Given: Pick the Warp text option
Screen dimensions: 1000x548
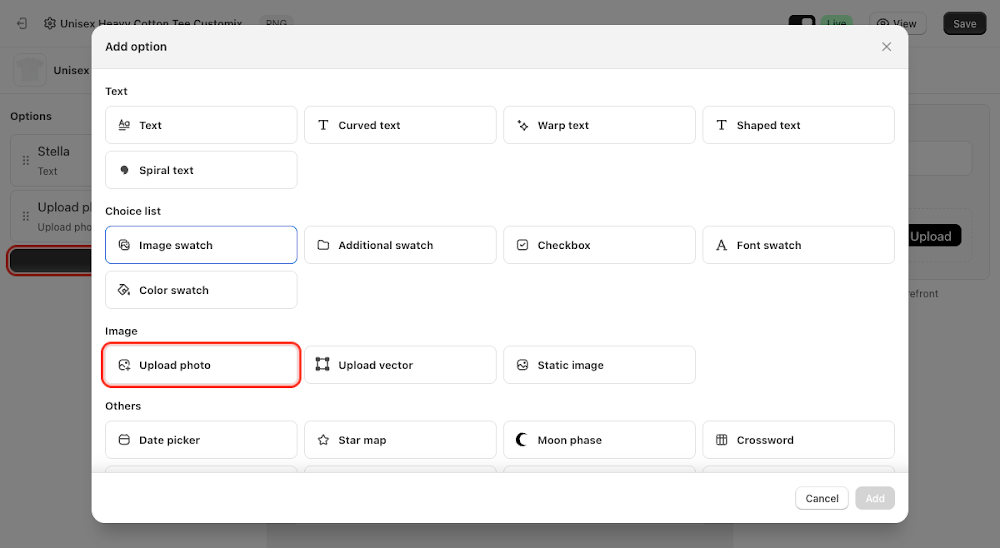Looking at the screenshot, I should 599,125.
